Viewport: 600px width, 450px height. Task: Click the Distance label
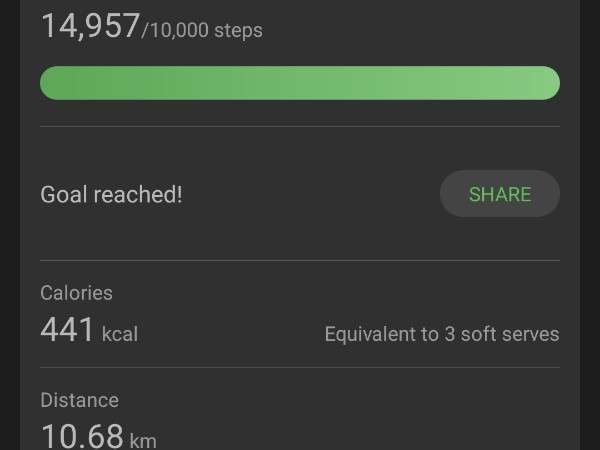[79, 400]
